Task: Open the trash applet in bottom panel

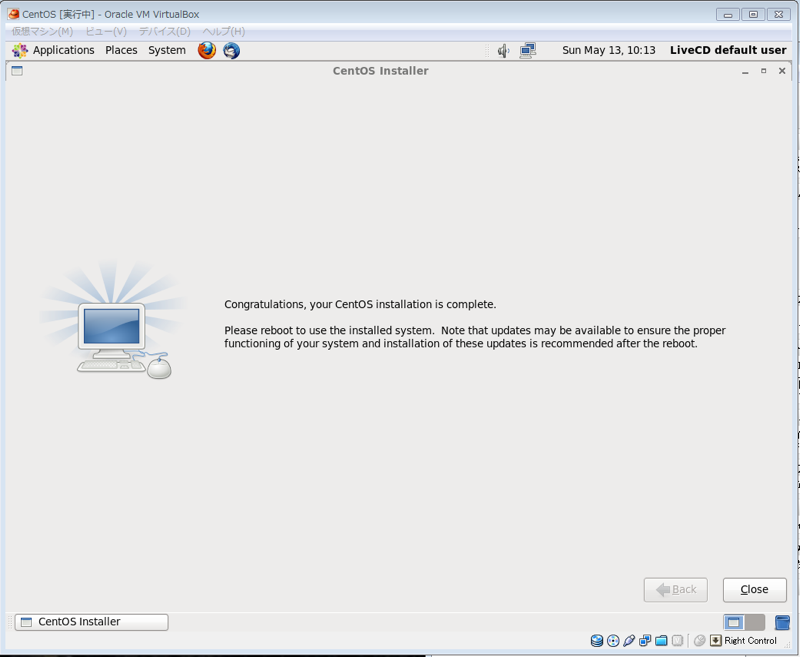Action: (782, 622)
